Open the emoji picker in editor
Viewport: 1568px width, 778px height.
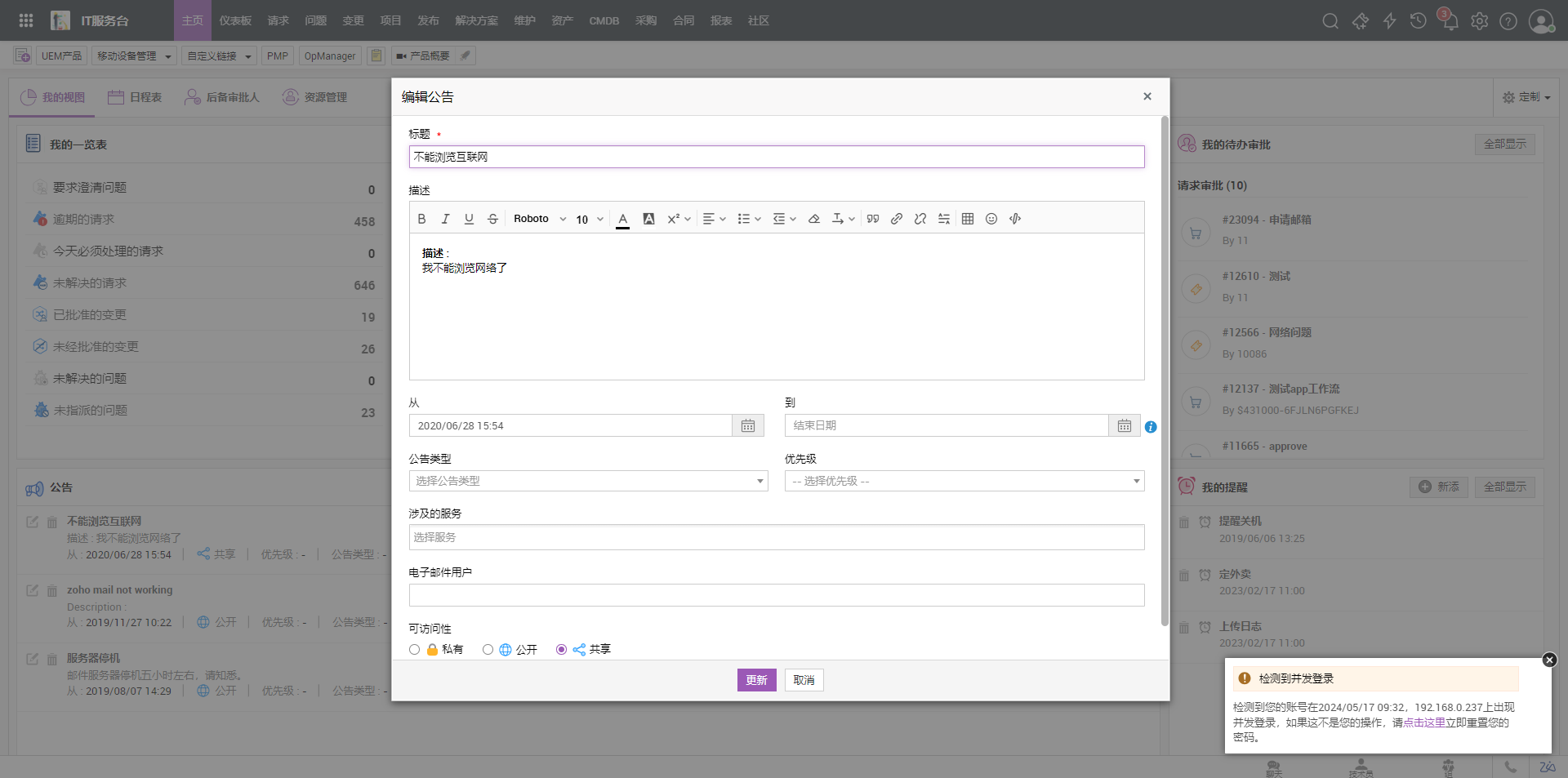tap(991, 219)
